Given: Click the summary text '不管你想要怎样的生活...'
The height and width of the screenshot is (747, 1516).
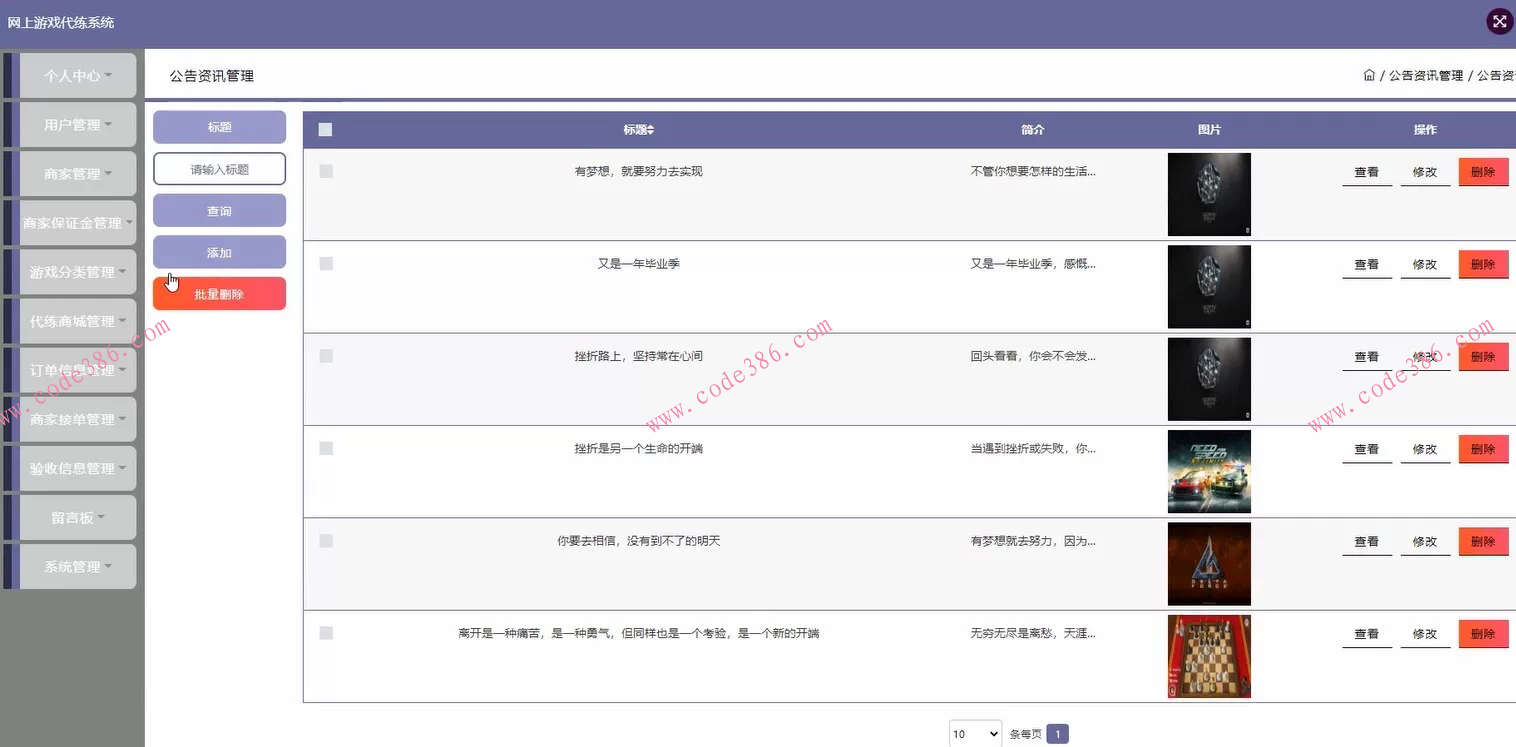Looking at the screenshot, I should 1033,171.
